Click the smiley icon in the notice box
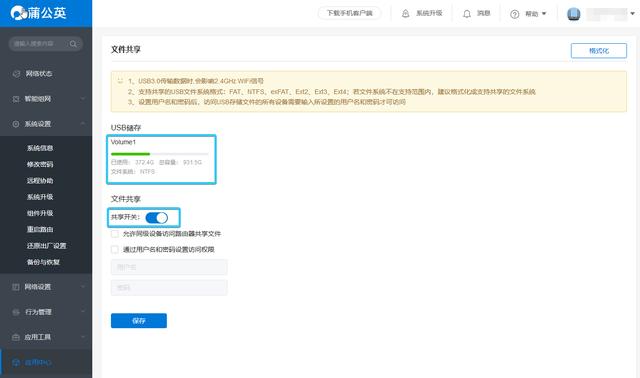The image size is (640, 378). [120, 81]
